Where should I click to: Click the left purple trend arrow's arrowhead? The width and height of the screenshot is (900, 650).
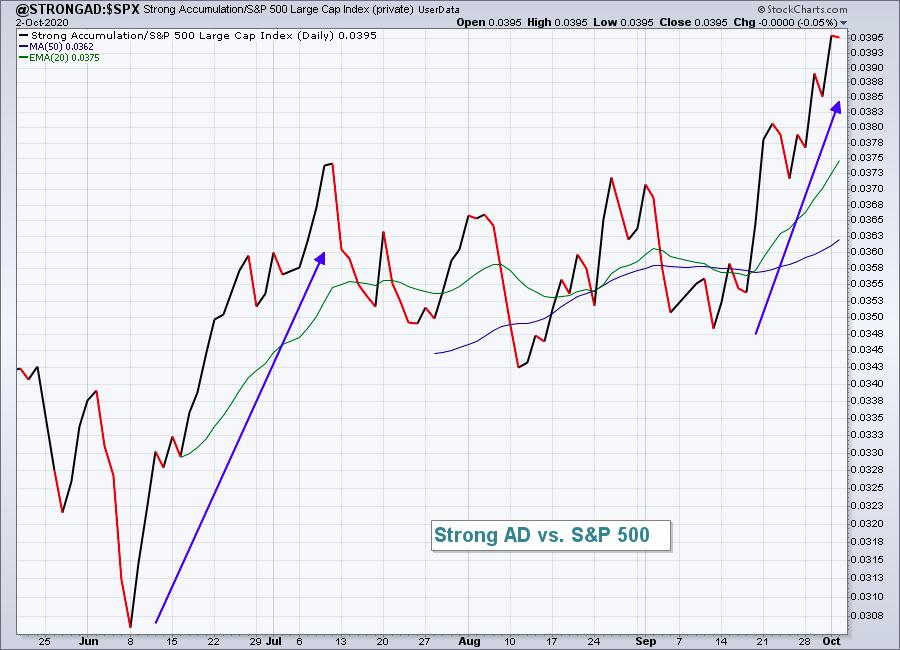click(x=320, y=257)
